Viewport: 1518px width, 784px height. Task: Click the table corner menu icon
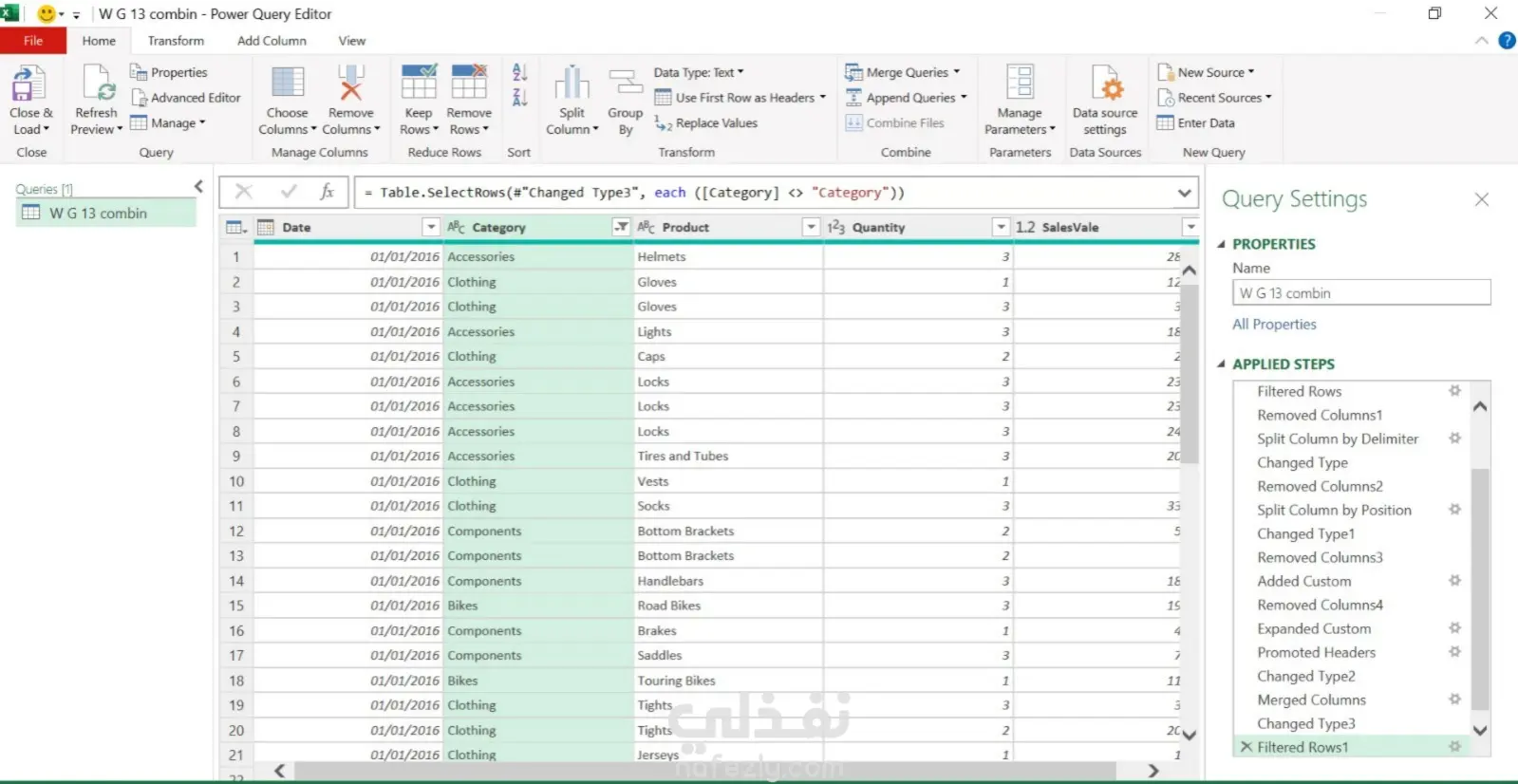235,228
